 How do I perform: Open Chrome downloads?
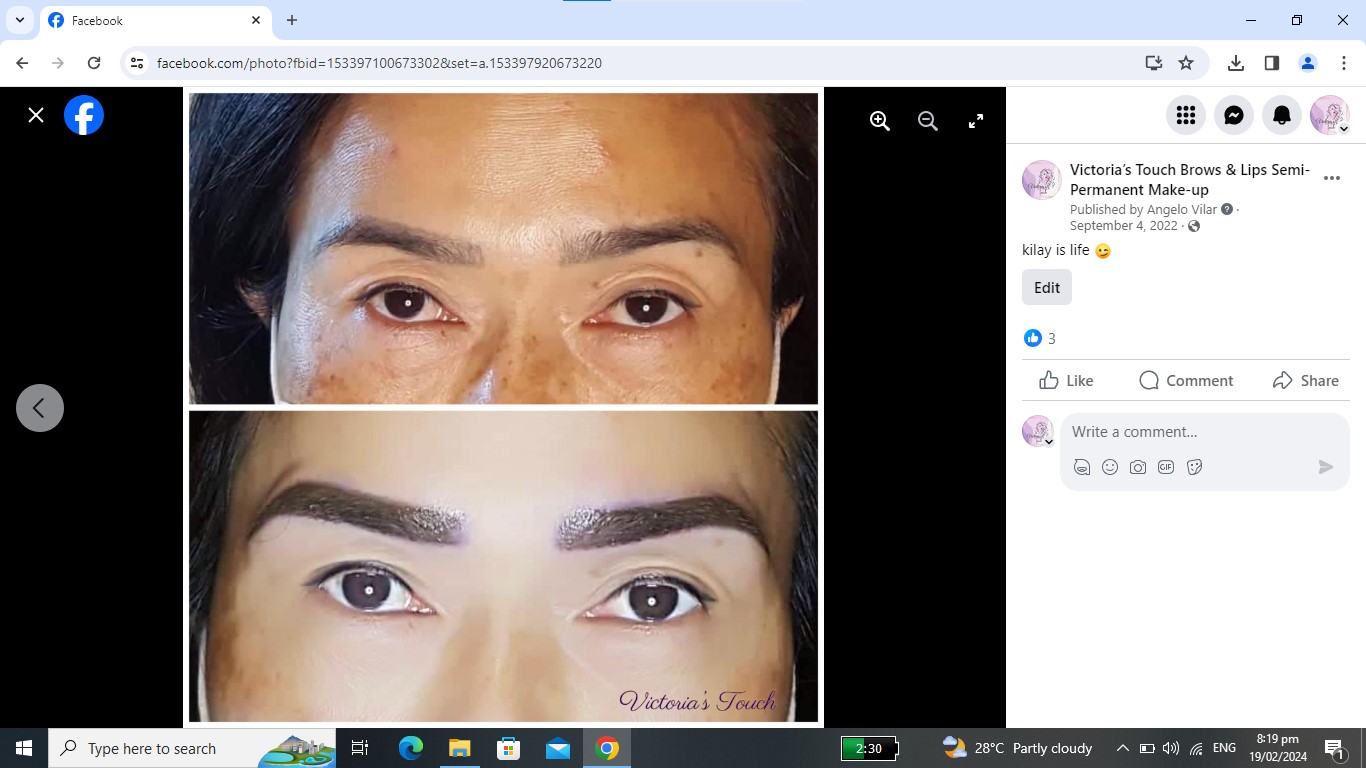(1236, 63)
